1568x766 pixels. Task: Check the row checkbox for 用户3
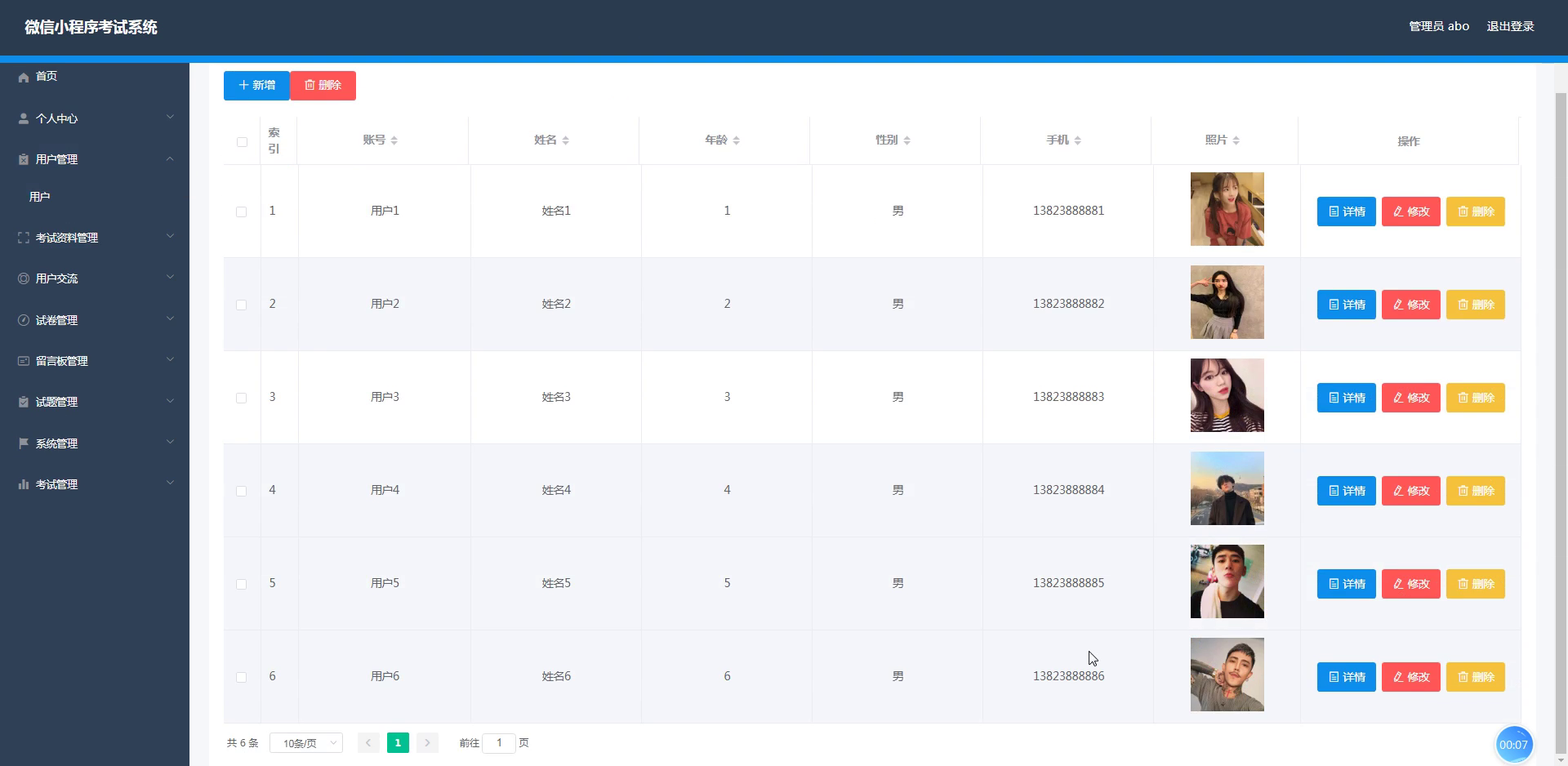pos(241,398)
